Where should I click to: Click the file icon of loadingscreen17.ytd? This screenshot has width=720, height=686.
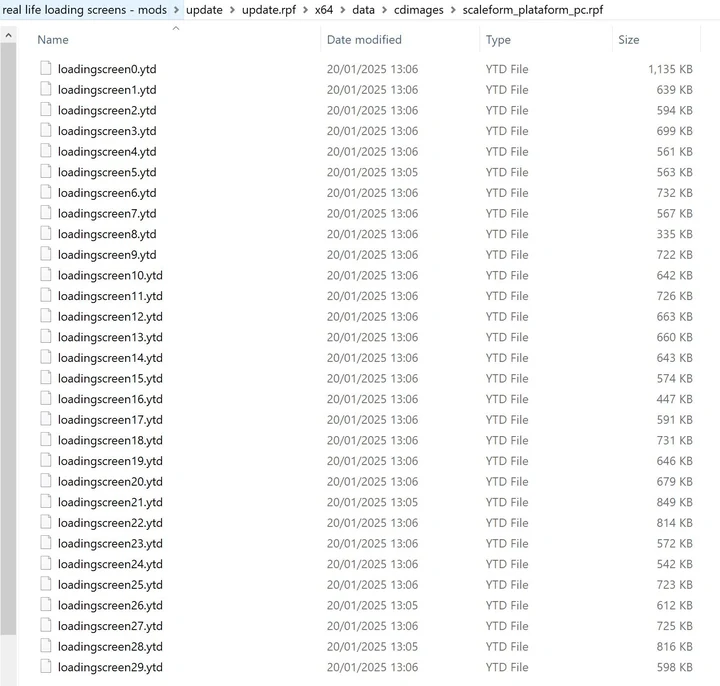click(x=45, y=420)
